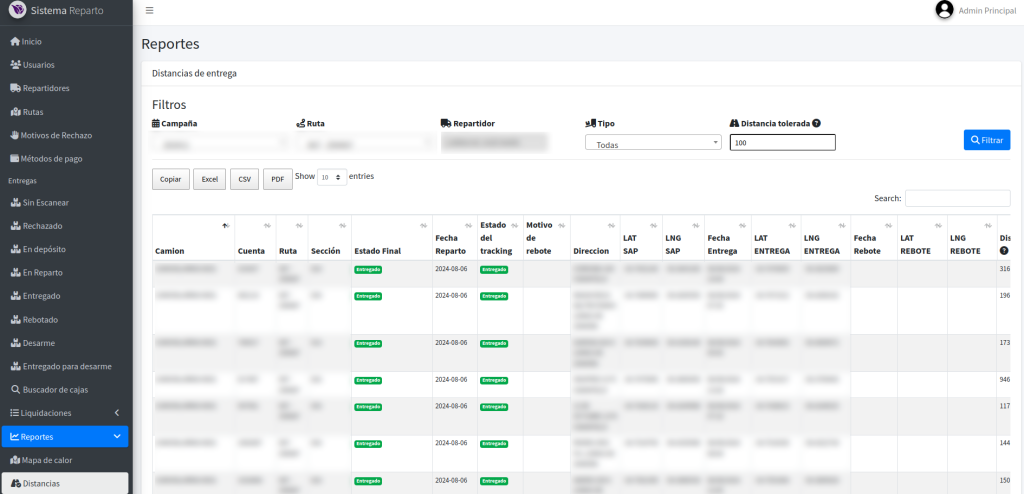Click the Mapa de calor map icon
Viewport: 1024px width, 494px height.
tap(15, 460)
